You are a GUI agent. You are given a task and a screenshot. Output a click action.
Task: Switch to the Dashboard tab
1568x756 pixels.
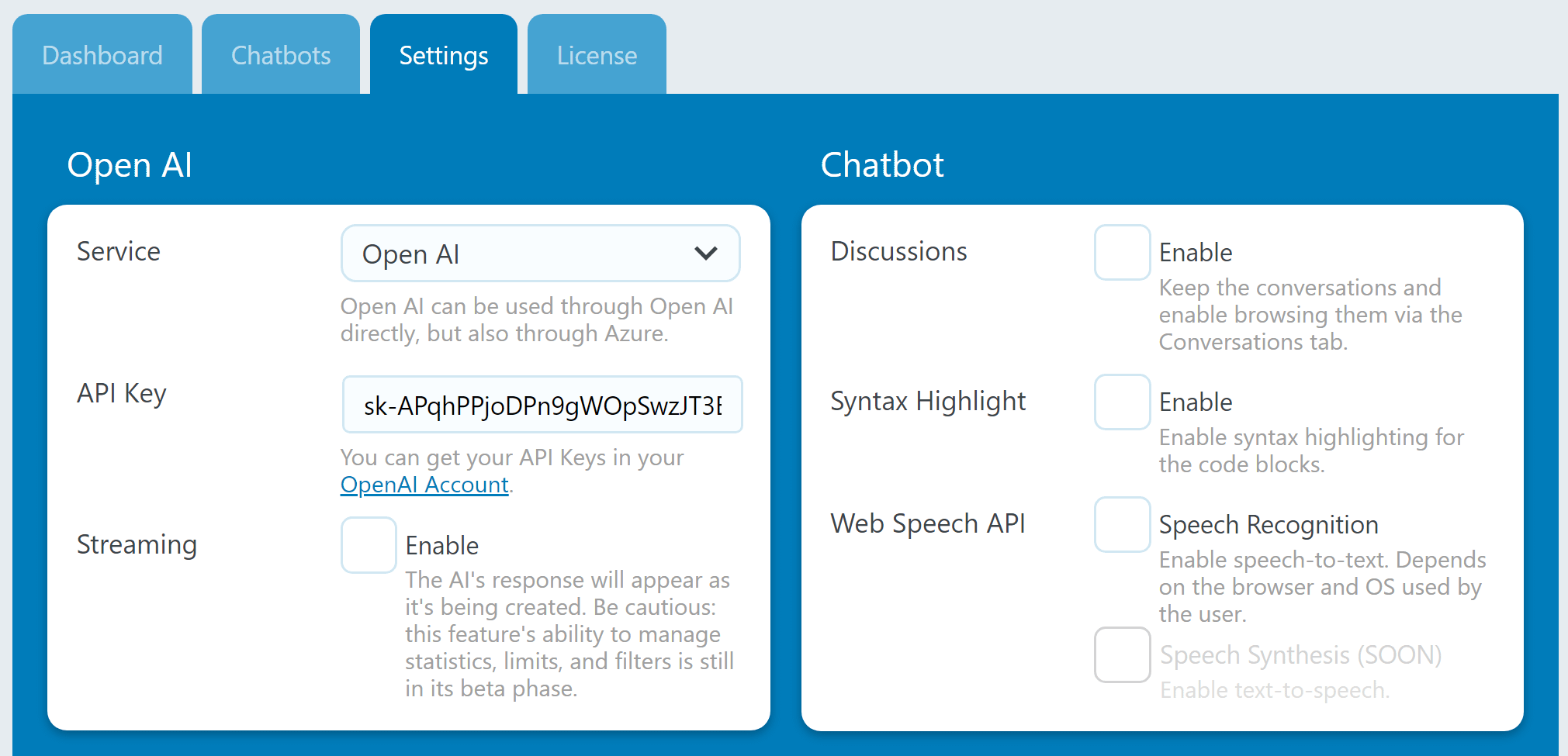(x=102, y=54)
